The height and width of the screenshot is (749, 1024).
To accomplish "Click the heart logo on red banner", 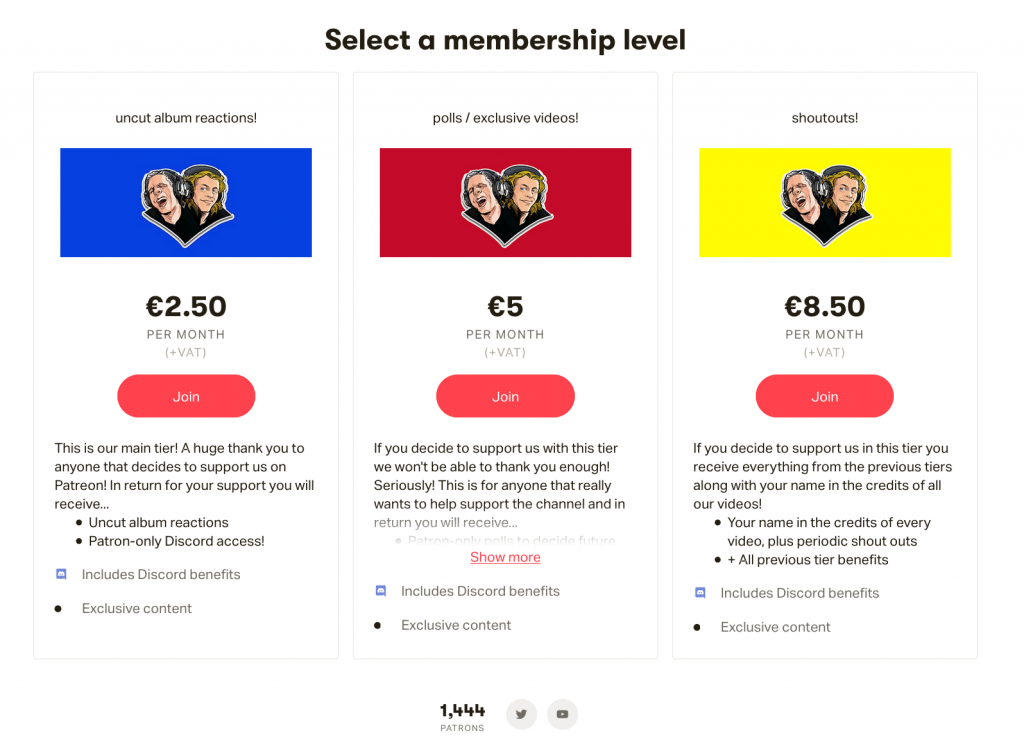I will [x=506, y=204].
